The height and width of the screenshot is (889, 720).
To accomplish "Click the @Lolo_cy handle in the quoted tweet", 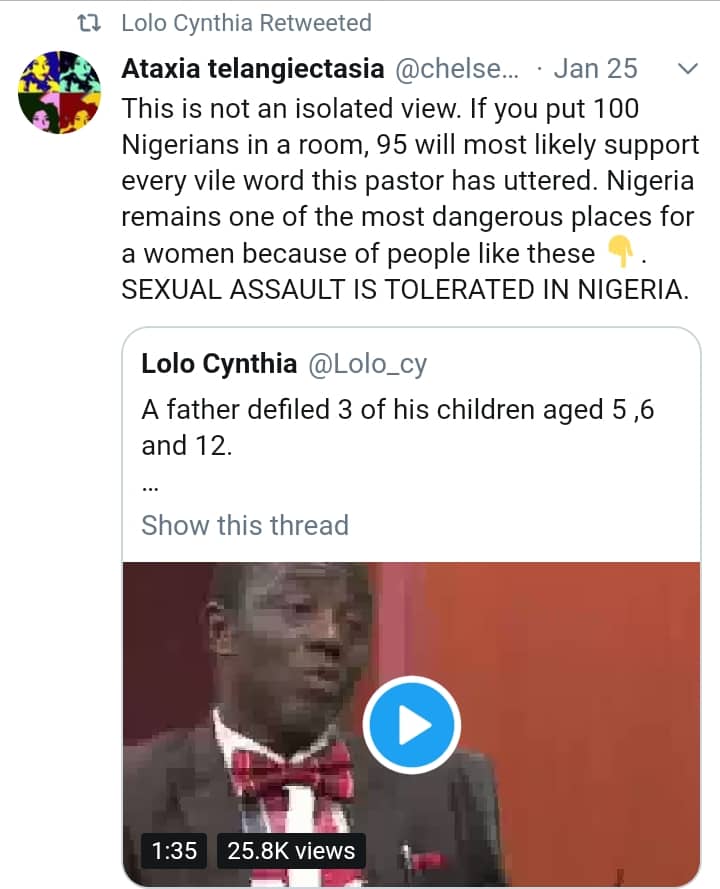I will coord(366,363).
